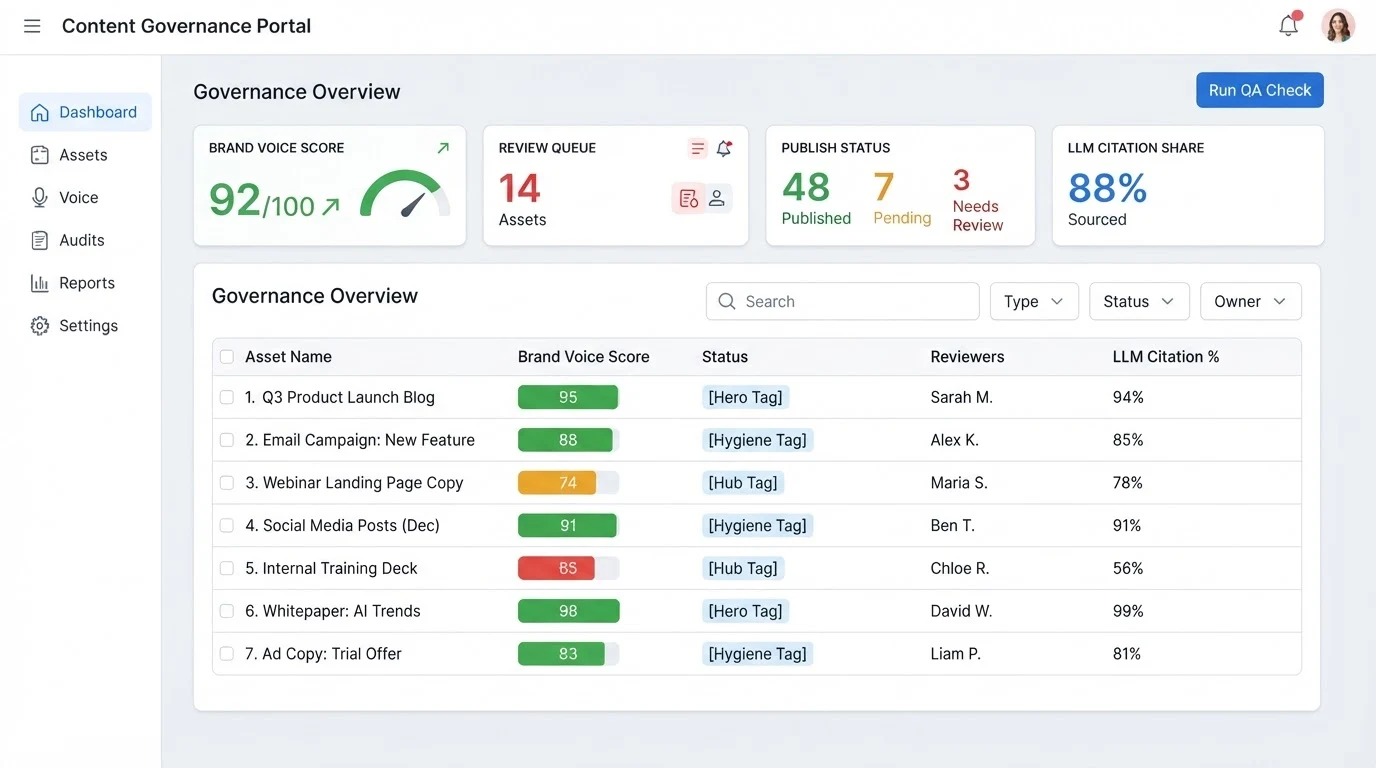
Task: Go to Dashboard in sidebar
Action: (x=85, y=112)
